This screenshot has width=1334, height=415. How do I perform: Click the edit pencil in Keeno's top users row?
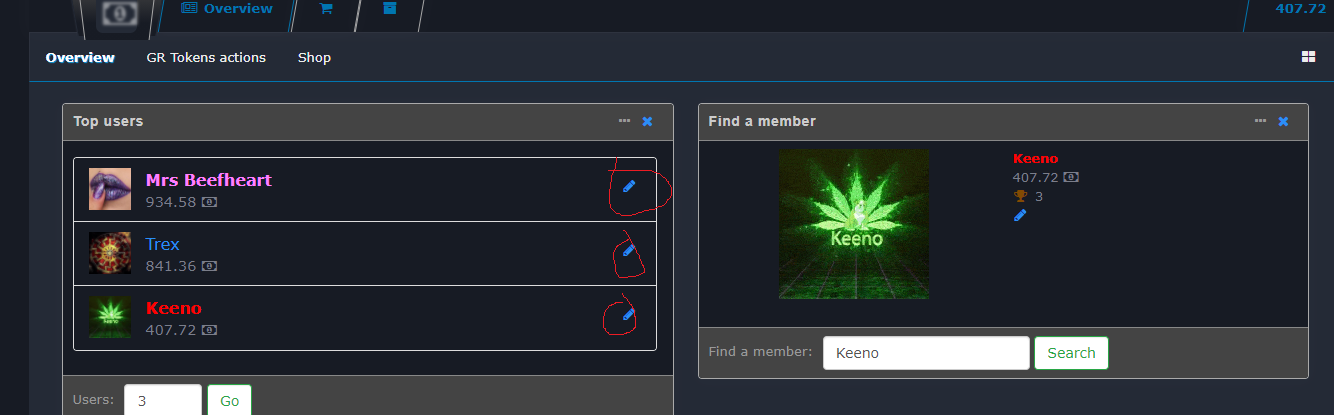tap(629, 314)
